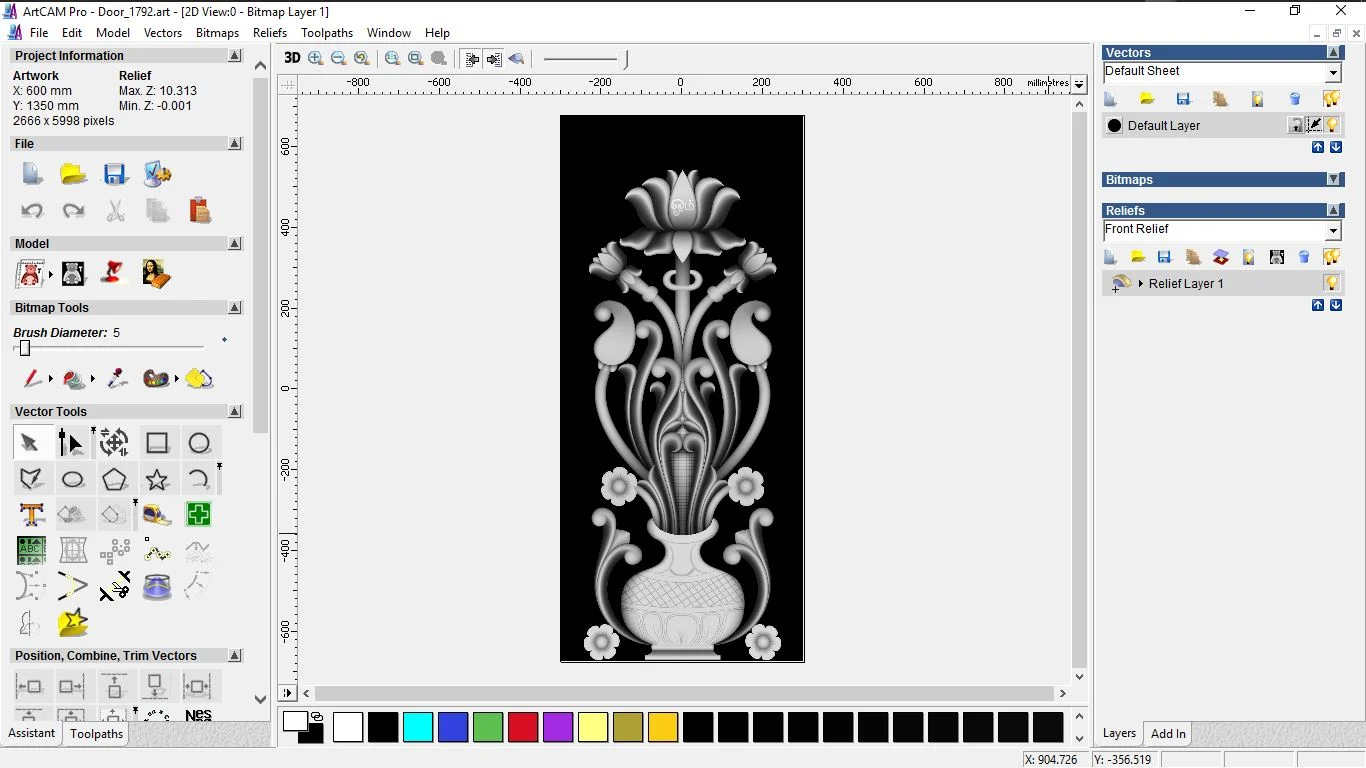Click the Undo arrow icon

point(32,211)
